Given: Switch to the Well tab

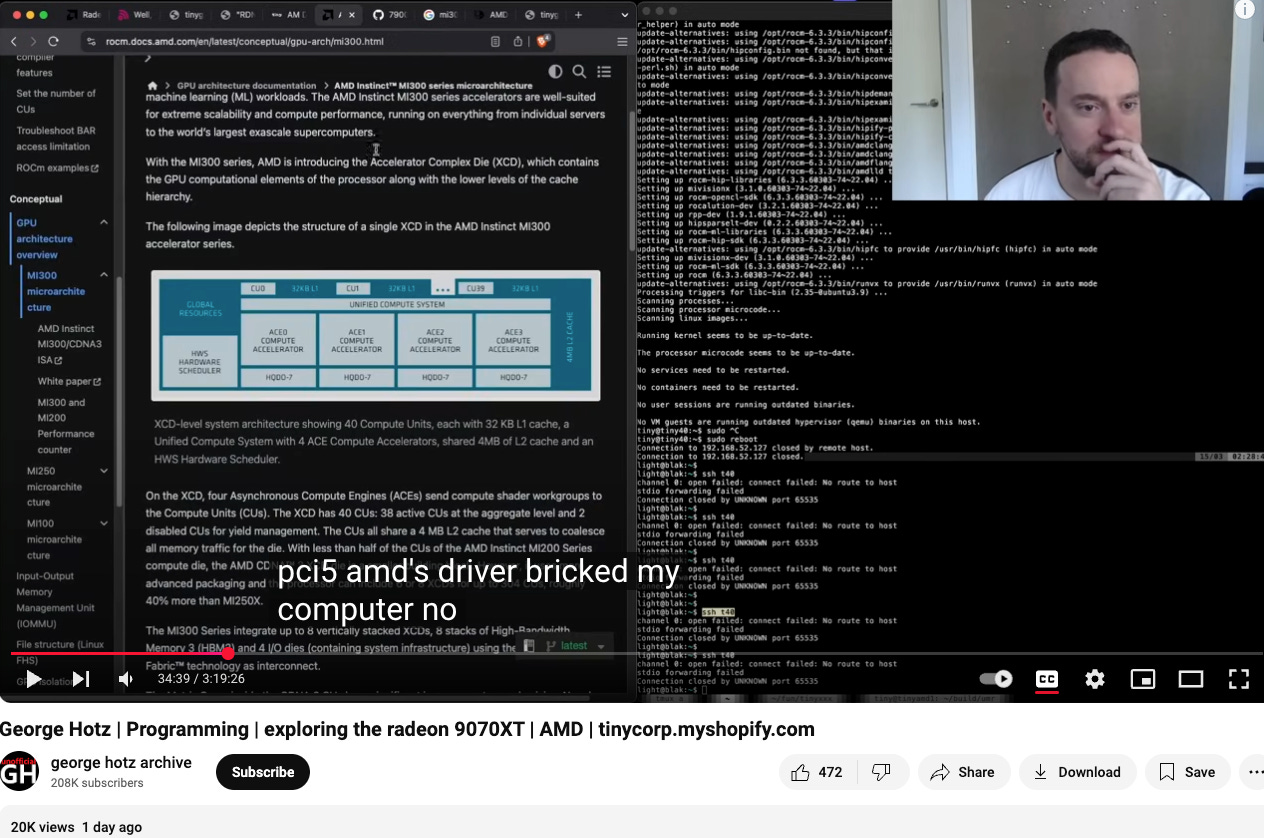Looking at the screenshot, I should 134,15.
